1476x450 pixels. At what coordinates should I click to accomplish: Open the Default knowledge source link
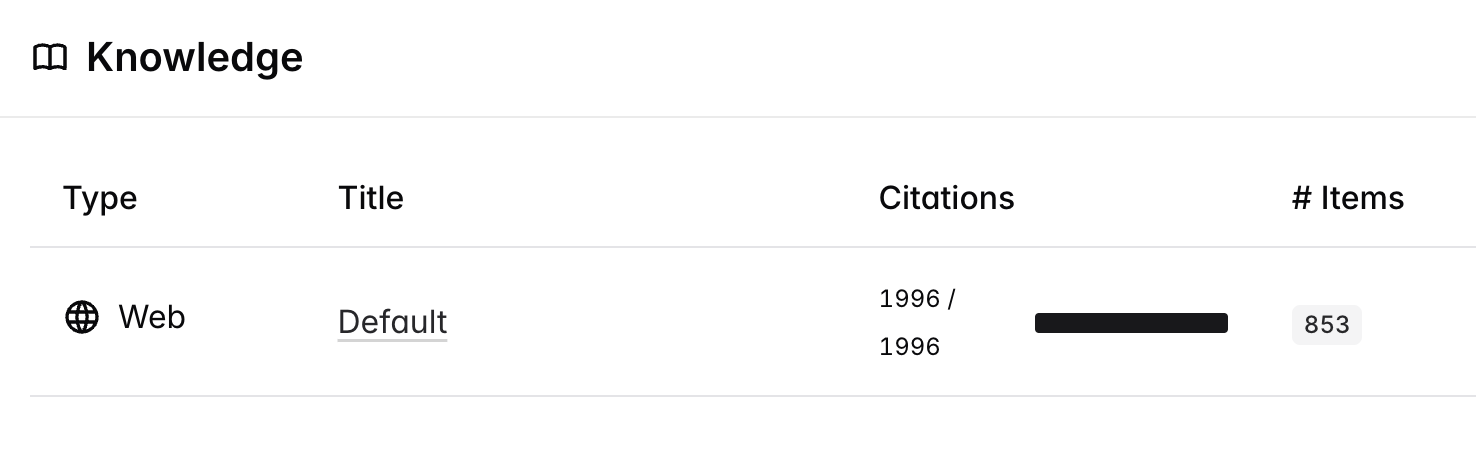pos(392,322)
